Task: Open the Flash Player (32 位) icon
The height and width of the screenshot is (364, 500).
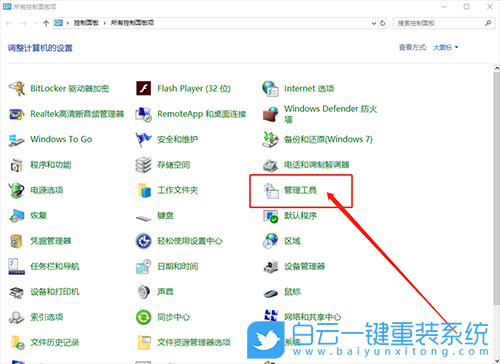Action: (143, 89)
